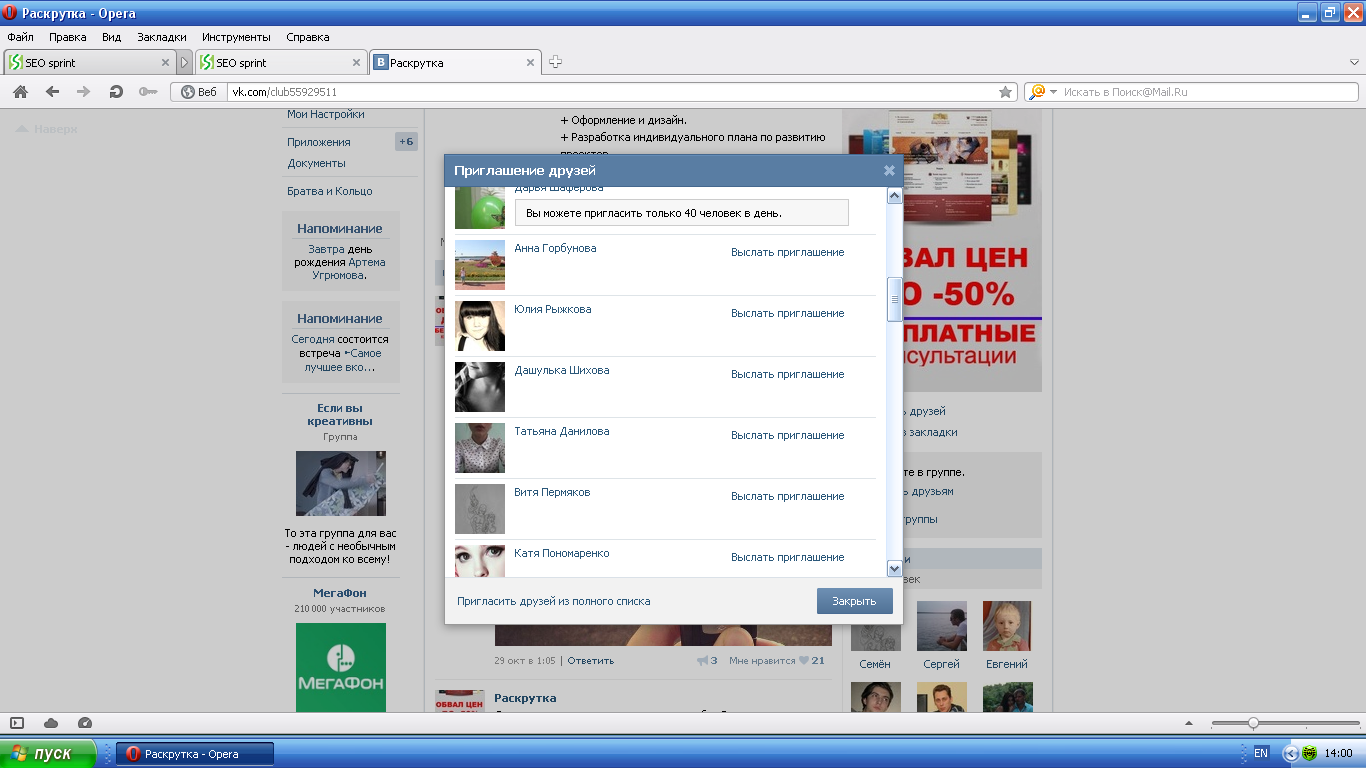Open a new tab with plus icon
Viewport: 1366px width, 768px height.
[555, 62]
